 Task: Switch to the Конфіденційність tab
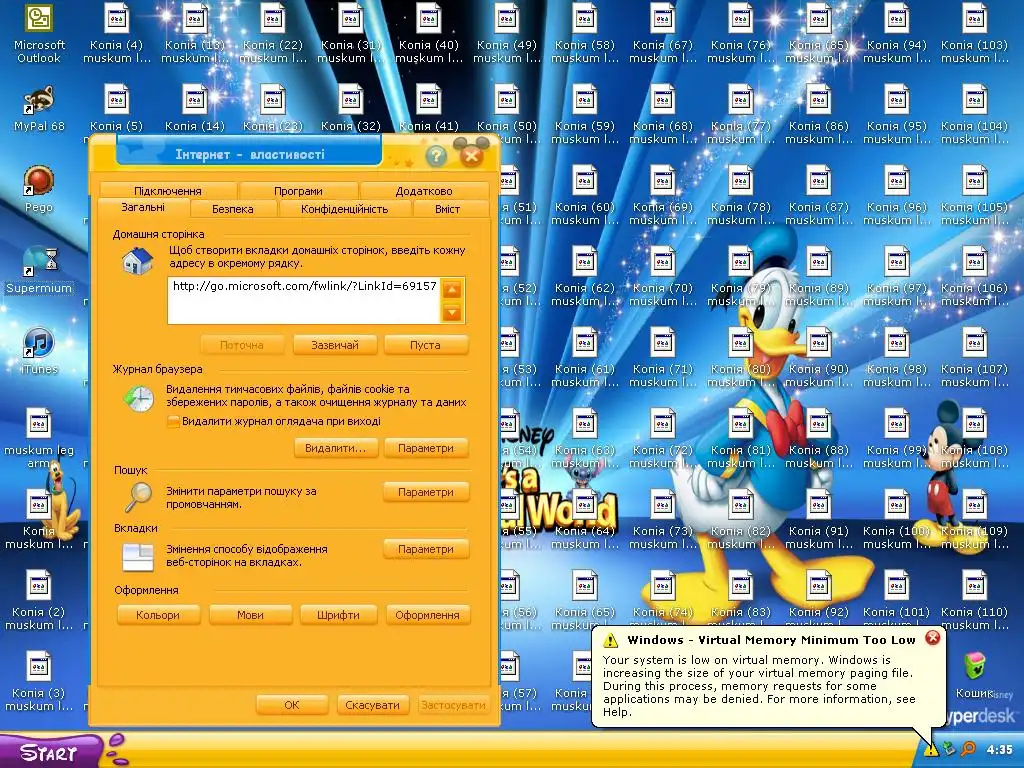click(344, 209)
